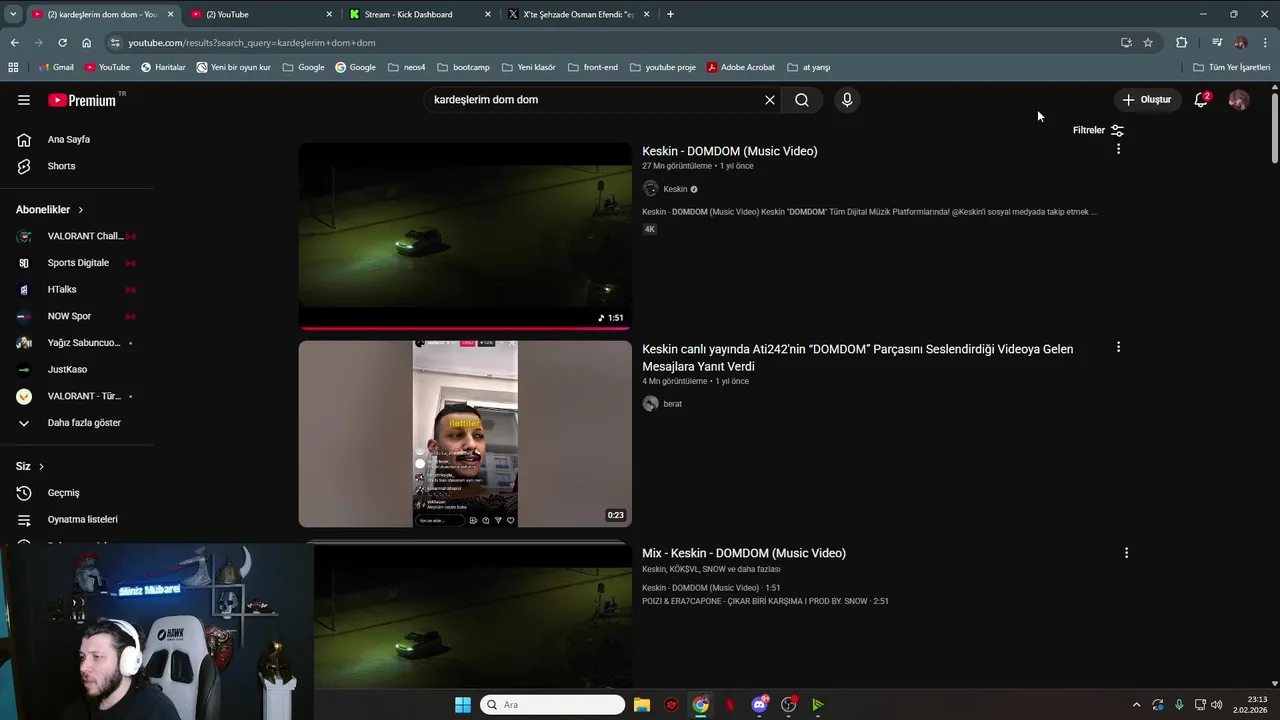The width and height of the screenshot is (1280, 720).
Task: Open Tüm Yer İşaretleri folder
Action: pyautogui.click(x=1231, y=67)
